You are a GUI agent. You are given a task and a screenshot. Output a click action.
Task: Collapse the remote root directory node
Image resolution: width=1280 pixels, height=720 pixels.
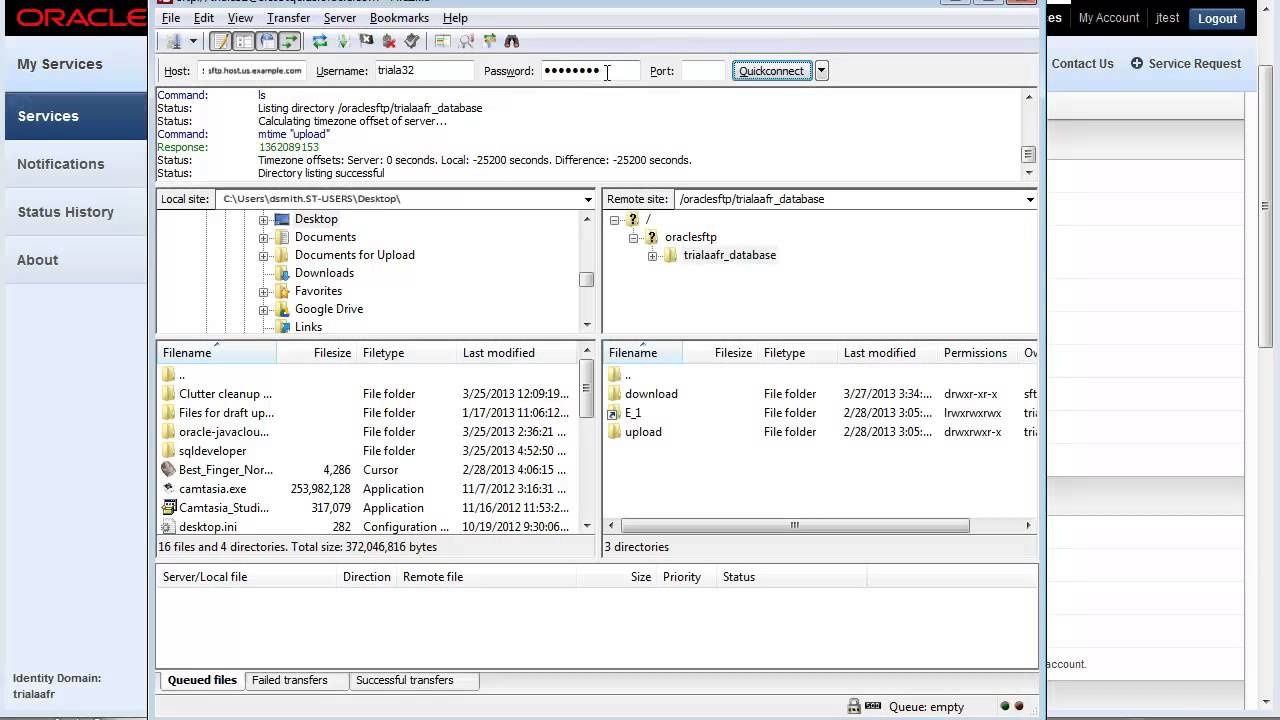coord(614,219)
